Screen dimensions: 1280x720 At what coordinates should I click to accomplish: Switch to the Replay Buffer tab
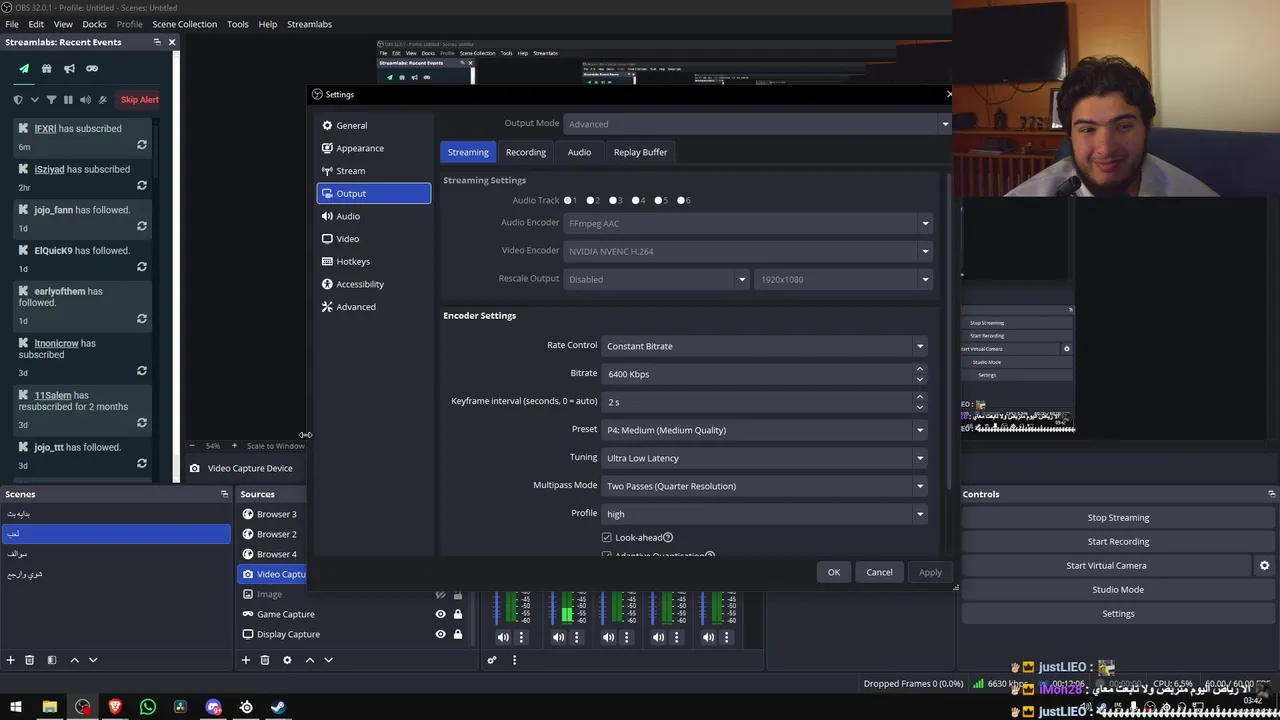(x=640, y=152)
